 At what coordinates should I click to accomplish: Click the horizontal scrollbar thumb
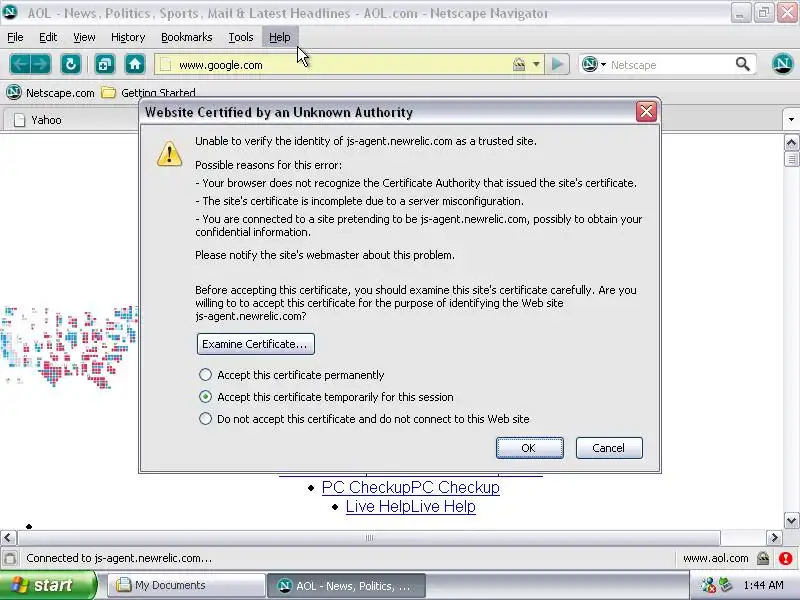coord(369,537)
